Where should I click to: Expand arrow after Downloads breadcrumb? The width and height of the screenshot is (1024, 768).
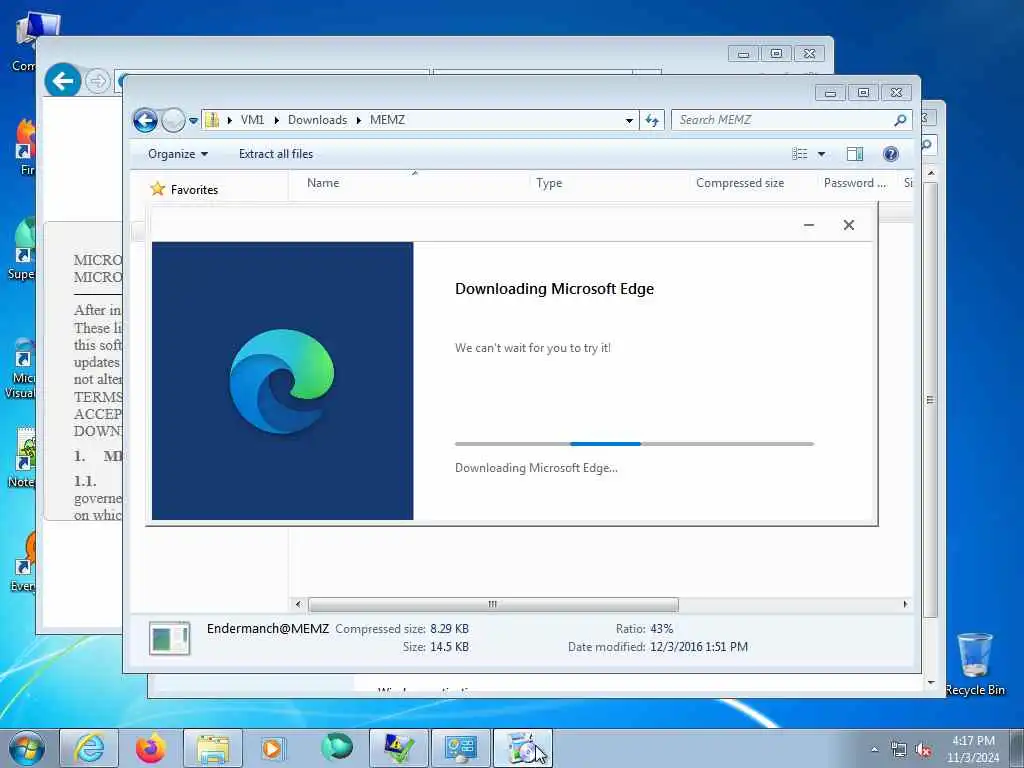[359, 120]
